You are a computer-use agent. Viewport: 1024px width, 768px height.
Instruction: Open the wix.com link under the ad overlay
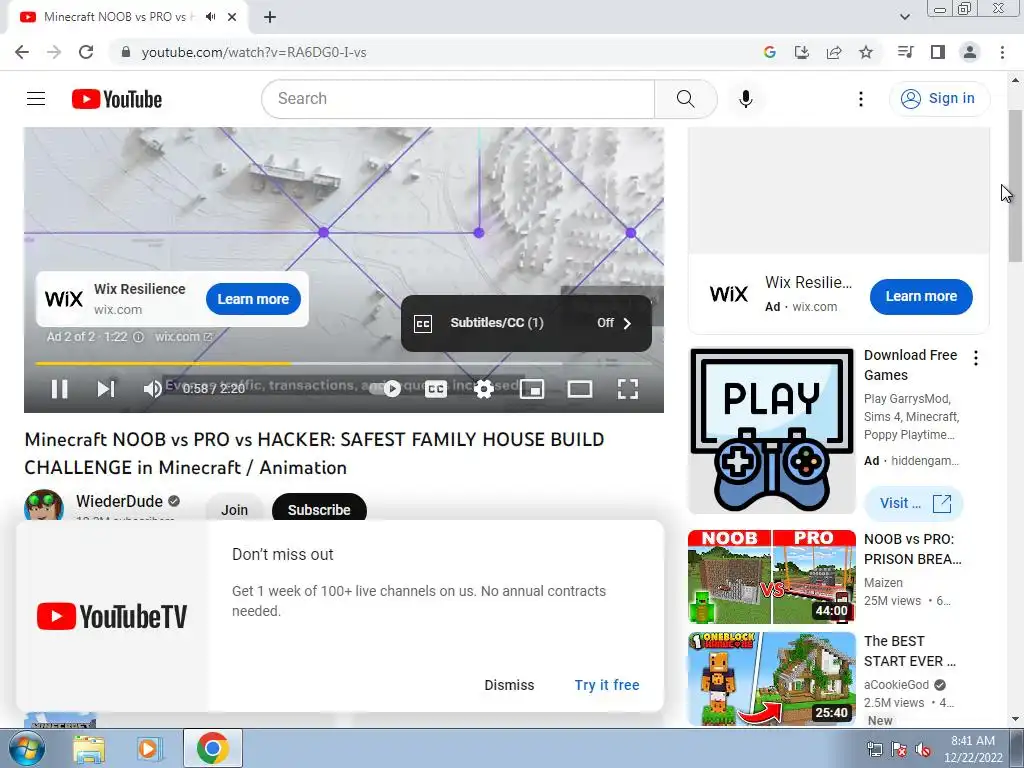point(183,337)
